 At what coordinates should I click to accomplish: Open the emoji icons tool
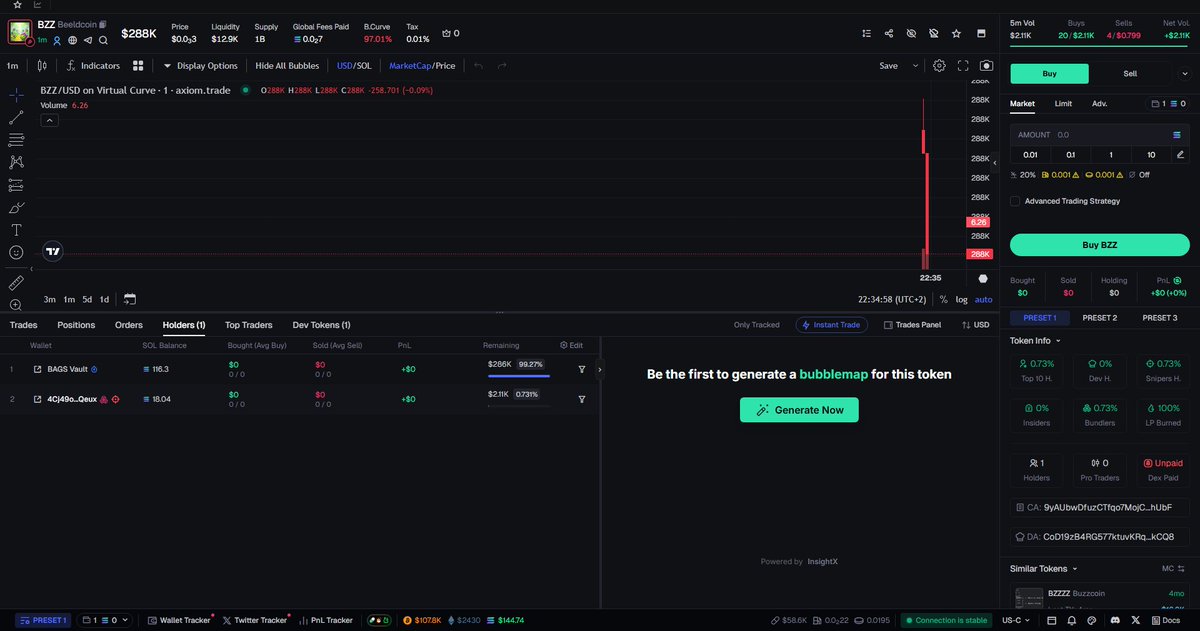16,253
